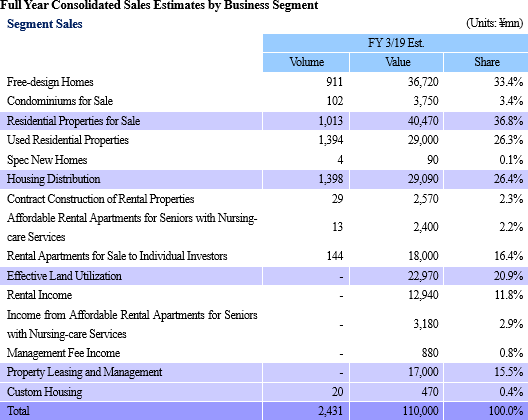Click the Property Leasing and Management row
Screen dimensions: 528x420
(x=264, y=372)
